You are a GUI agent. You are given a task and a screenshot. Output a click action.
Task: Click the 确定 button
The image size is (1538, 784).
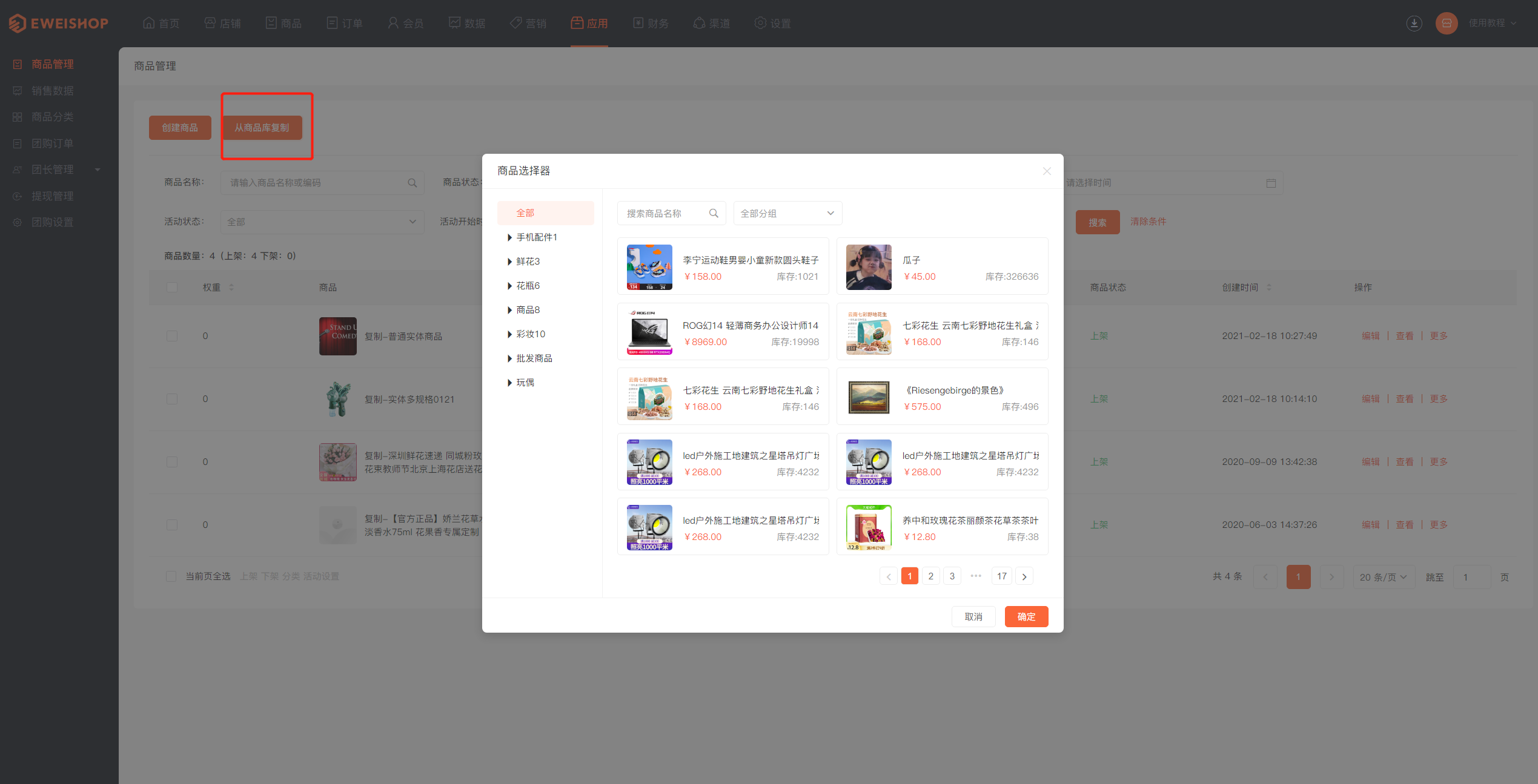(1026, 616)
